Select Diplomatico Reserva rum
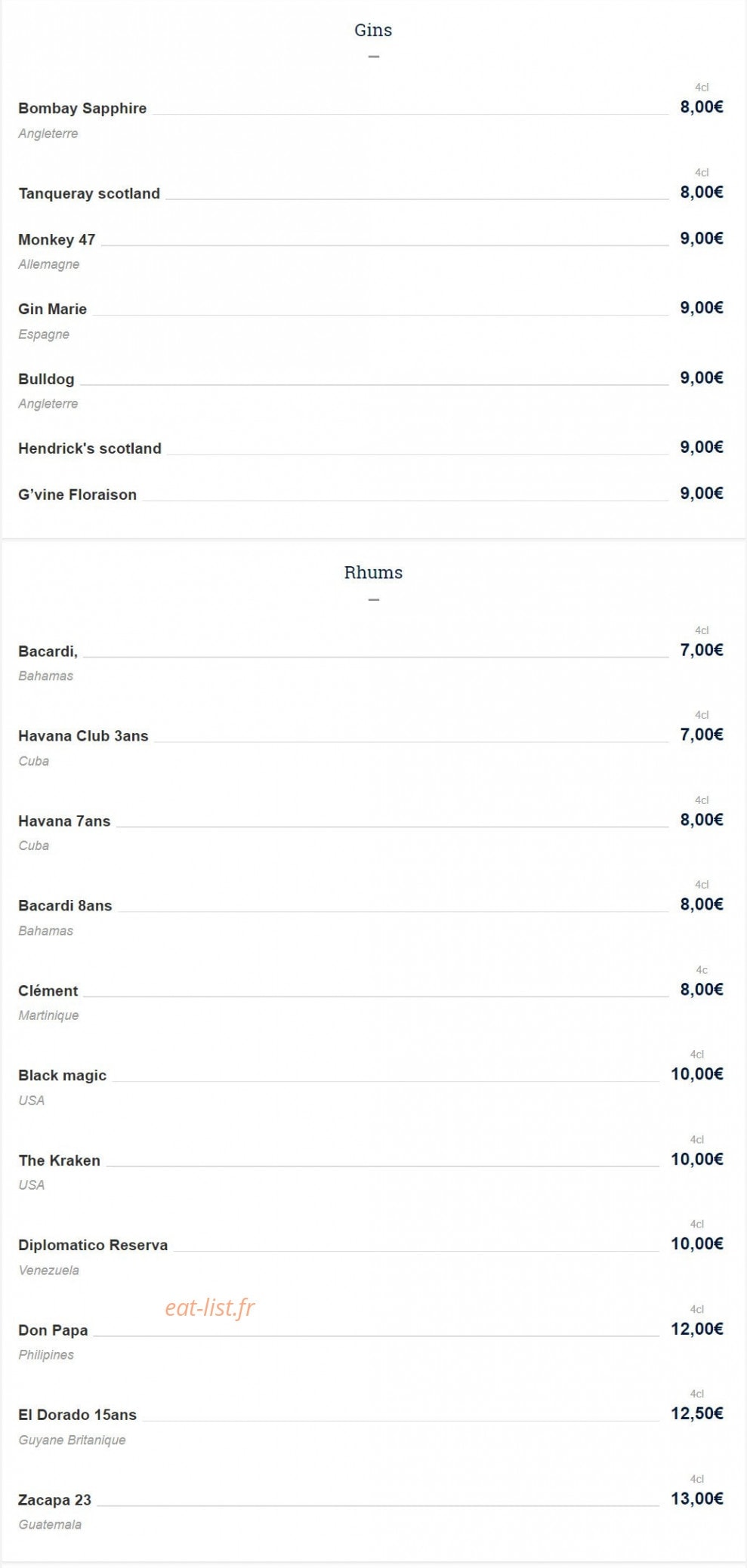This screenshot has width=747, height=1568. click(x=93, y=1245)
